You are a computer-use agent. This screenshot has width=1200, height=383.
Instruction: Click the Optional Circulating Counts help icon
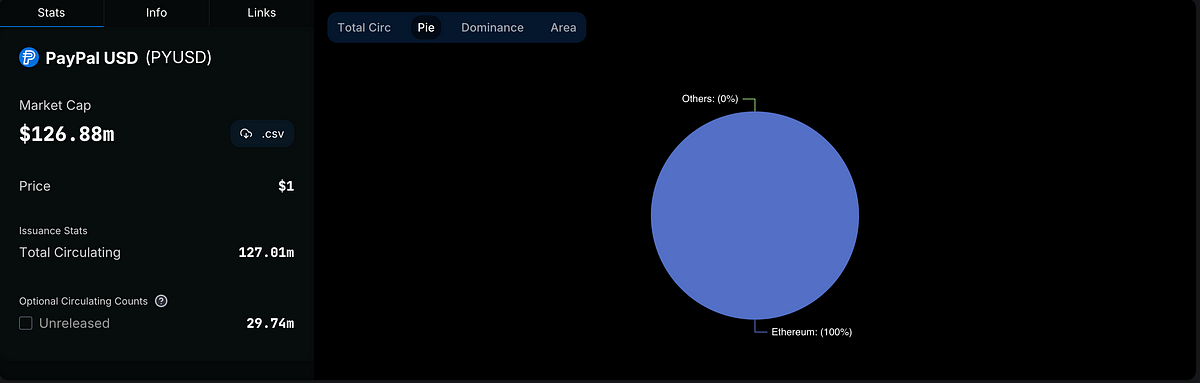tap(161, 301)
